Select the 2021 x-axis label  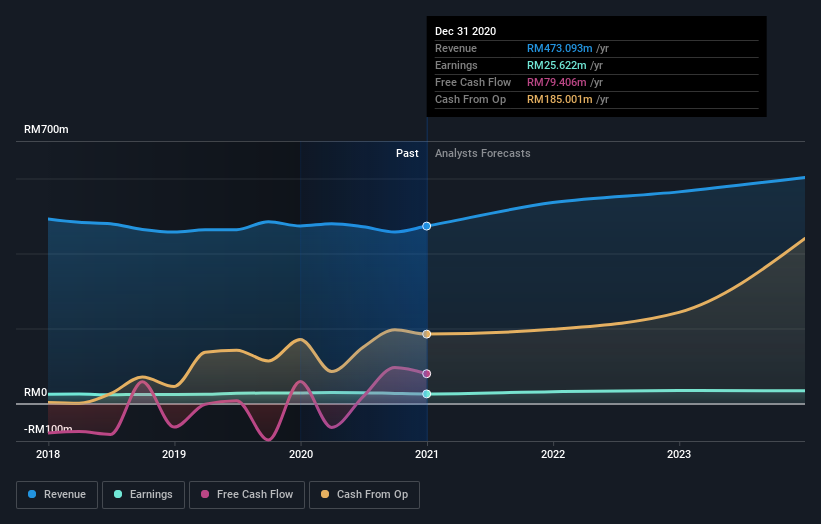point(427,454)
